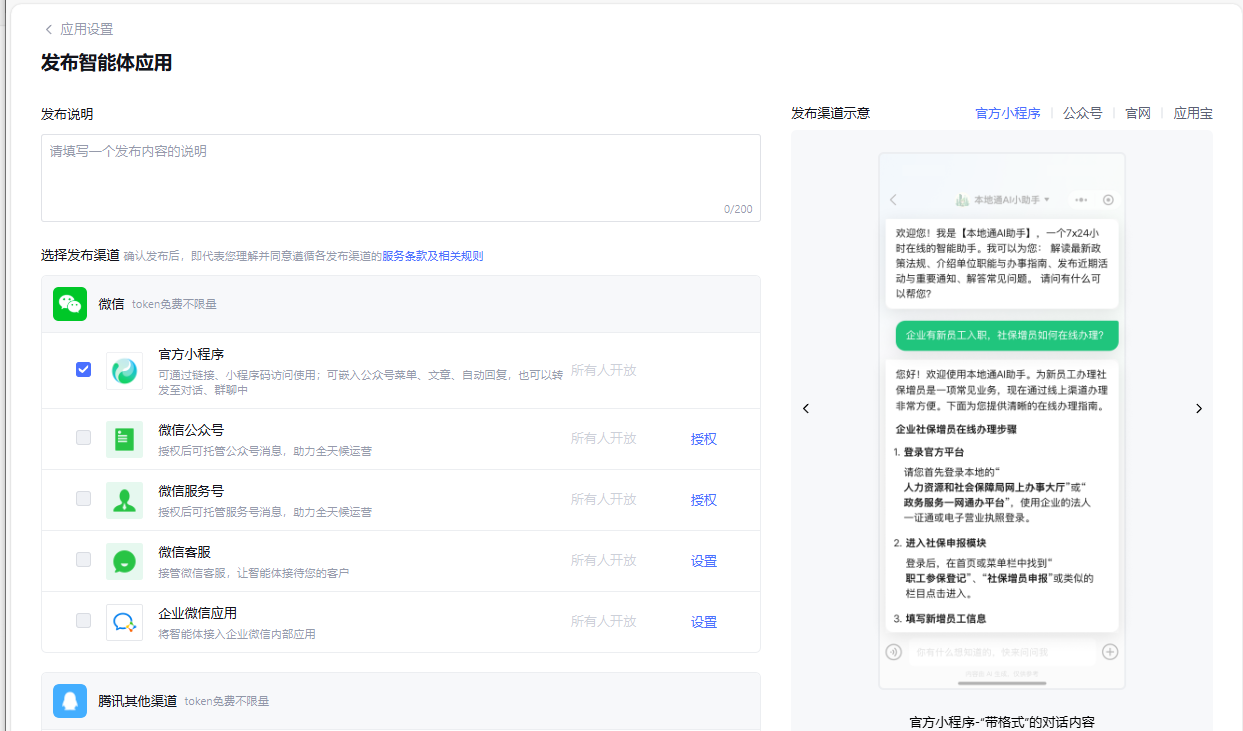Click 授权 for 微信公众号
Screen dimensions: 1243x731
coord(704,439)
